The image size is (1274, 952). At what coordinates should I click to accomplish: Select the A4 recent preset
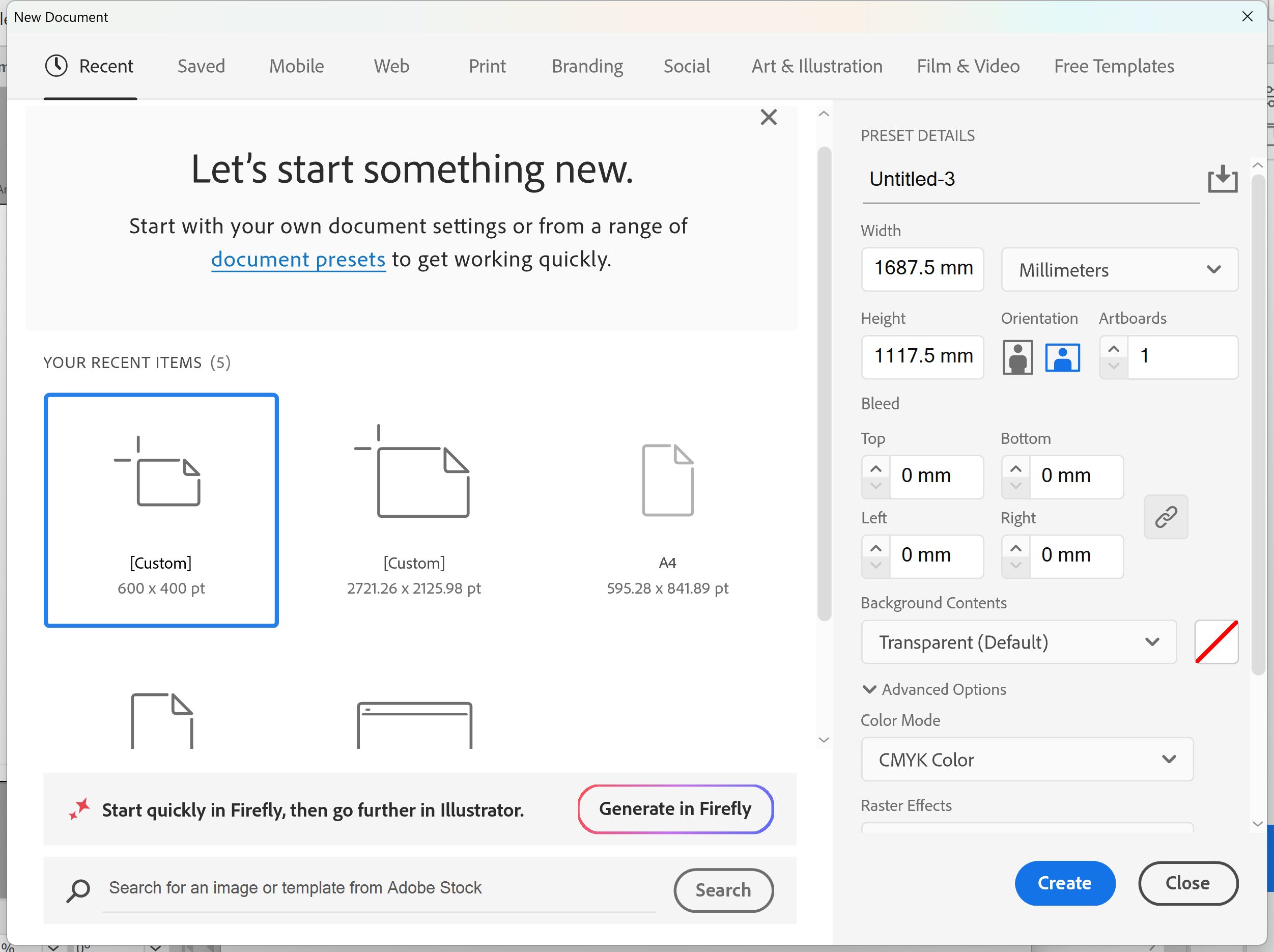[667, 510]
